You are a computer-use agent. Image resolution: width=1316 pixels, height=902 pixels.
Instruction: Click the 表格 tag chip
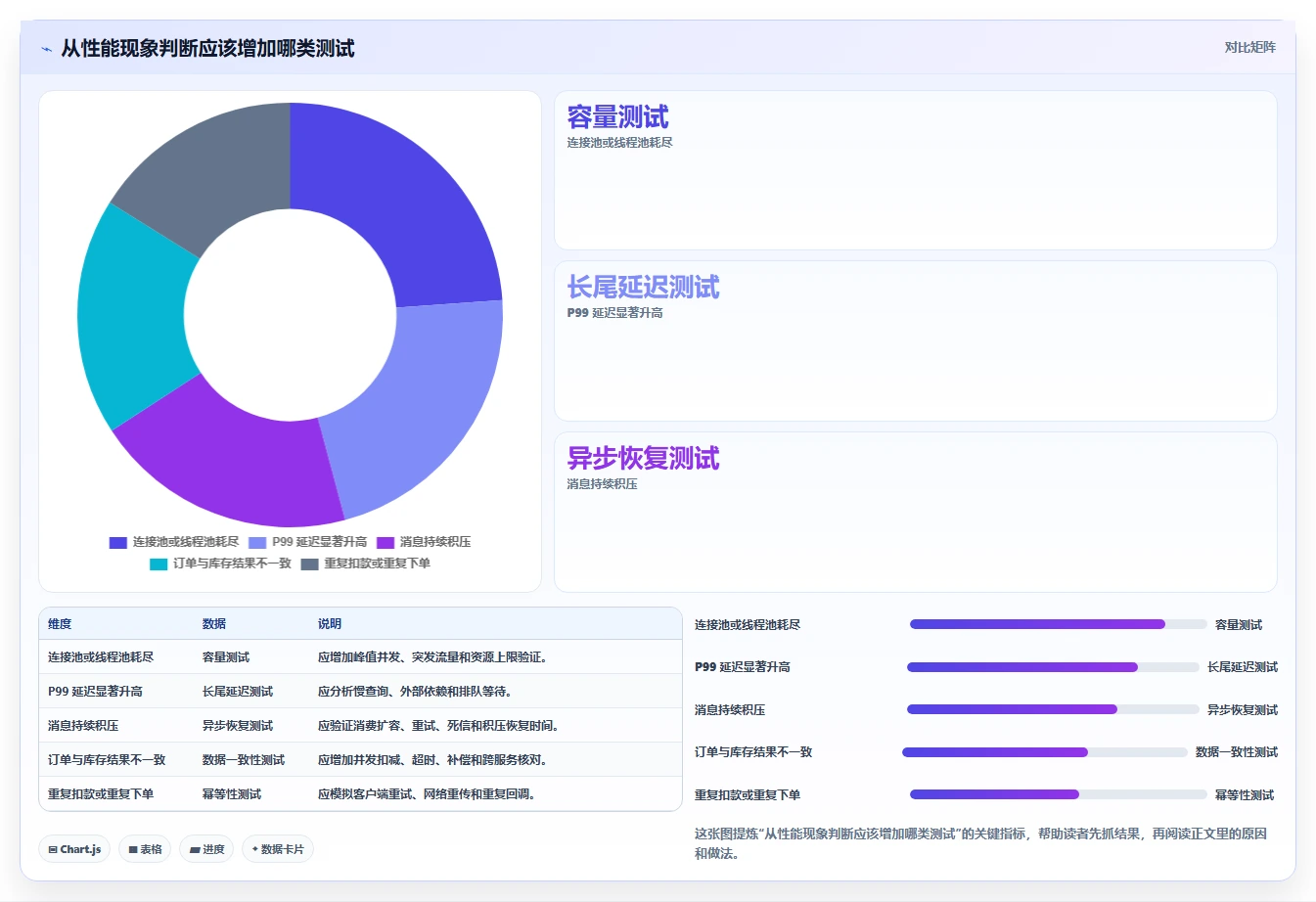coord(145,849)
